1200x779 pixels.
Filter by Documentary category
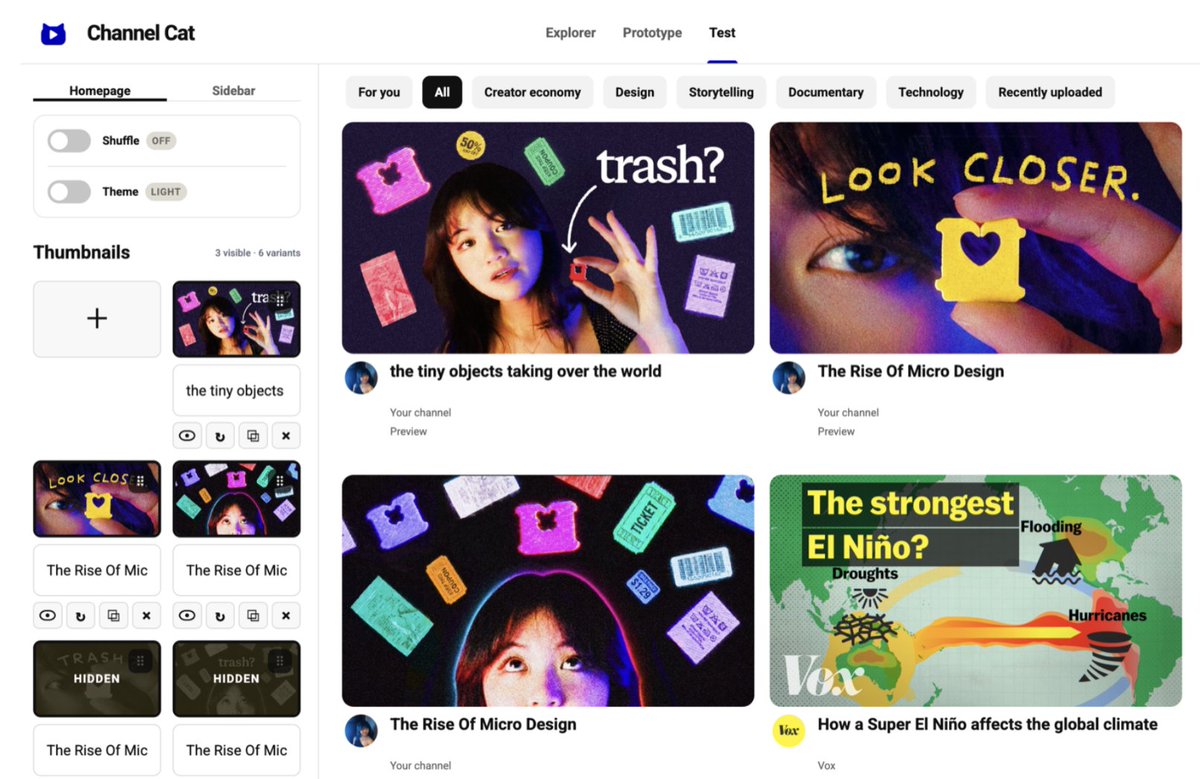click(826, 92)
